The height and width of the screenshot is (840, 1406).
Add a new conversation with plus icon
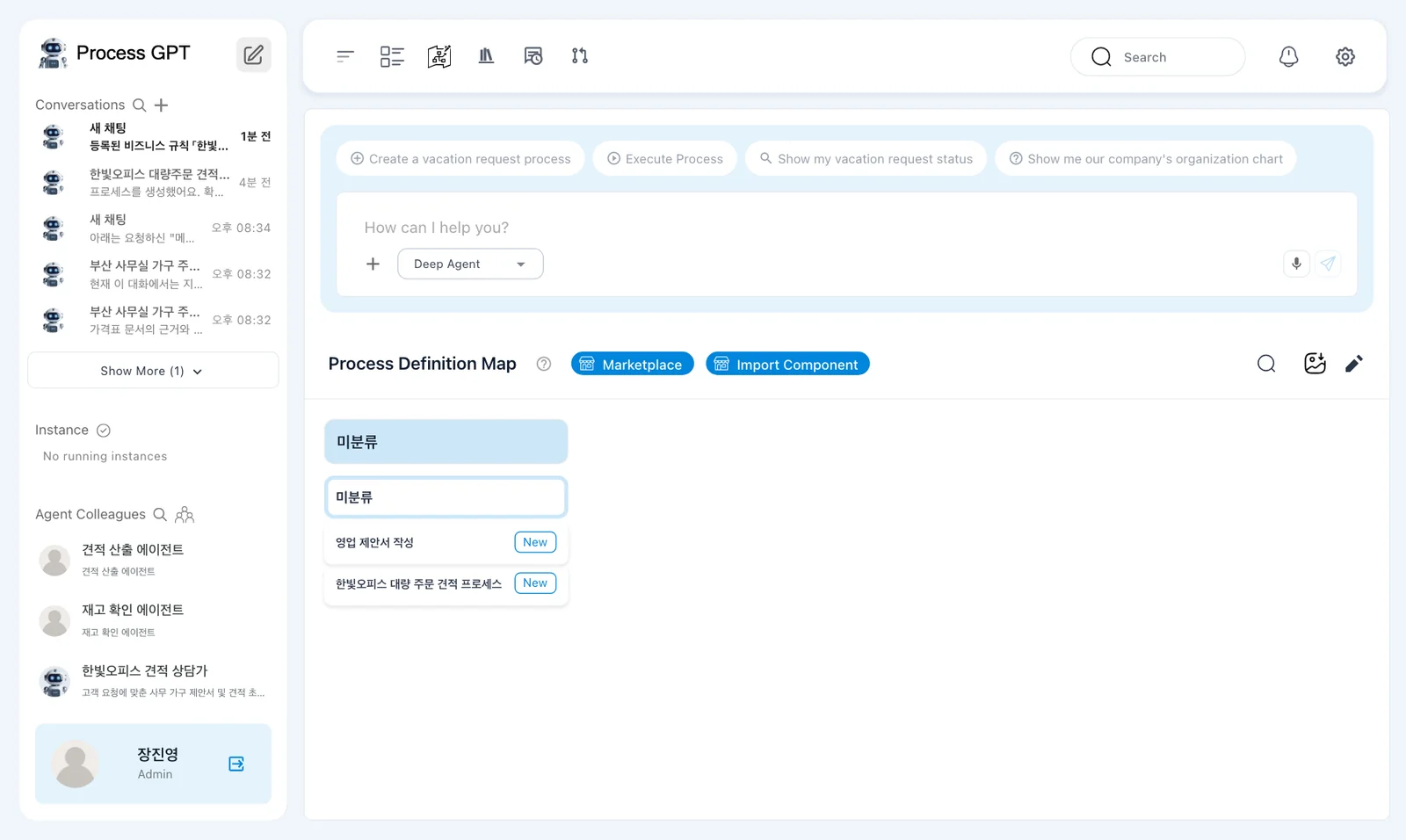[x=161, y=105]
